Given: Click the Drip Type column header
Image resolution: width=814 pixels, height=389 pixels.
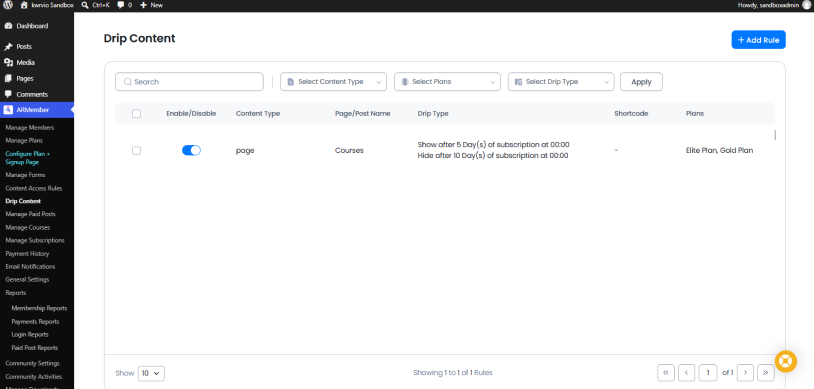Looking at the screenshot, I should (x=433, y=113).
